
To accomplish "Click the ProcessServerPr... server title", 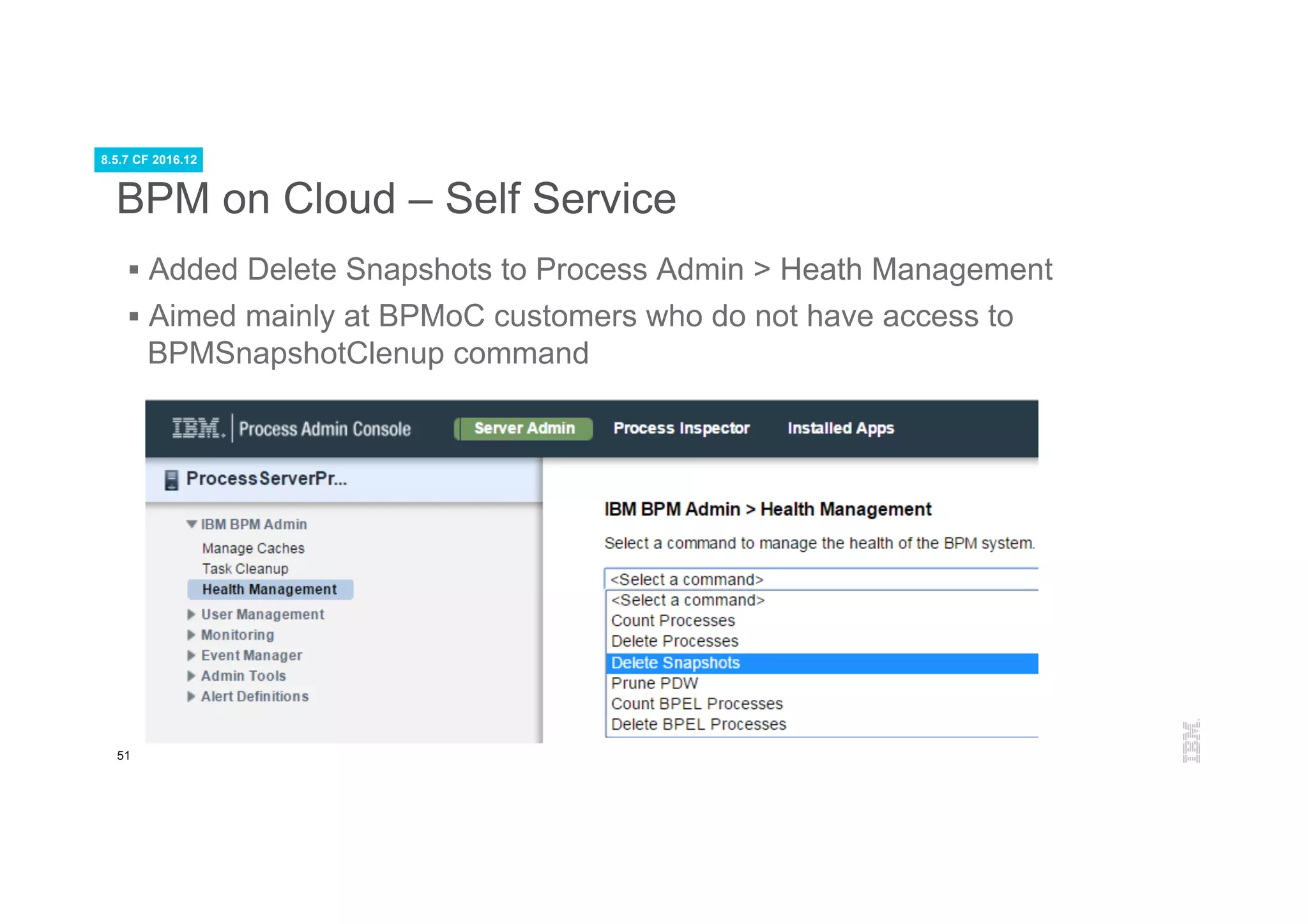I will [x=266, y=479].
